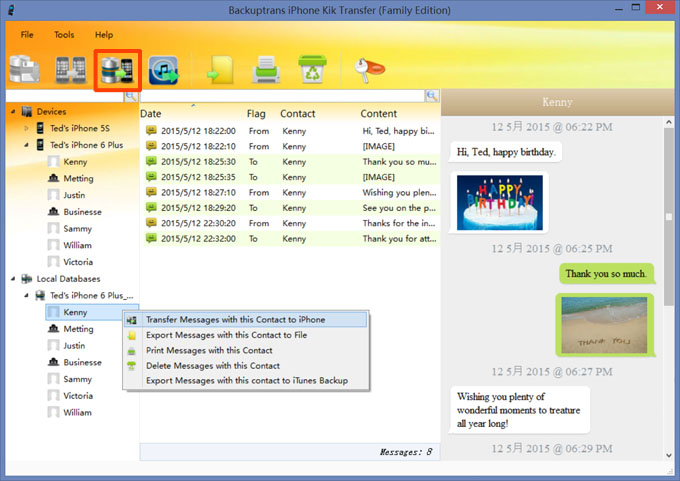Screen dimensions: 680x481
Task: Click chat scrollbar down arrow
Action: 669,455
